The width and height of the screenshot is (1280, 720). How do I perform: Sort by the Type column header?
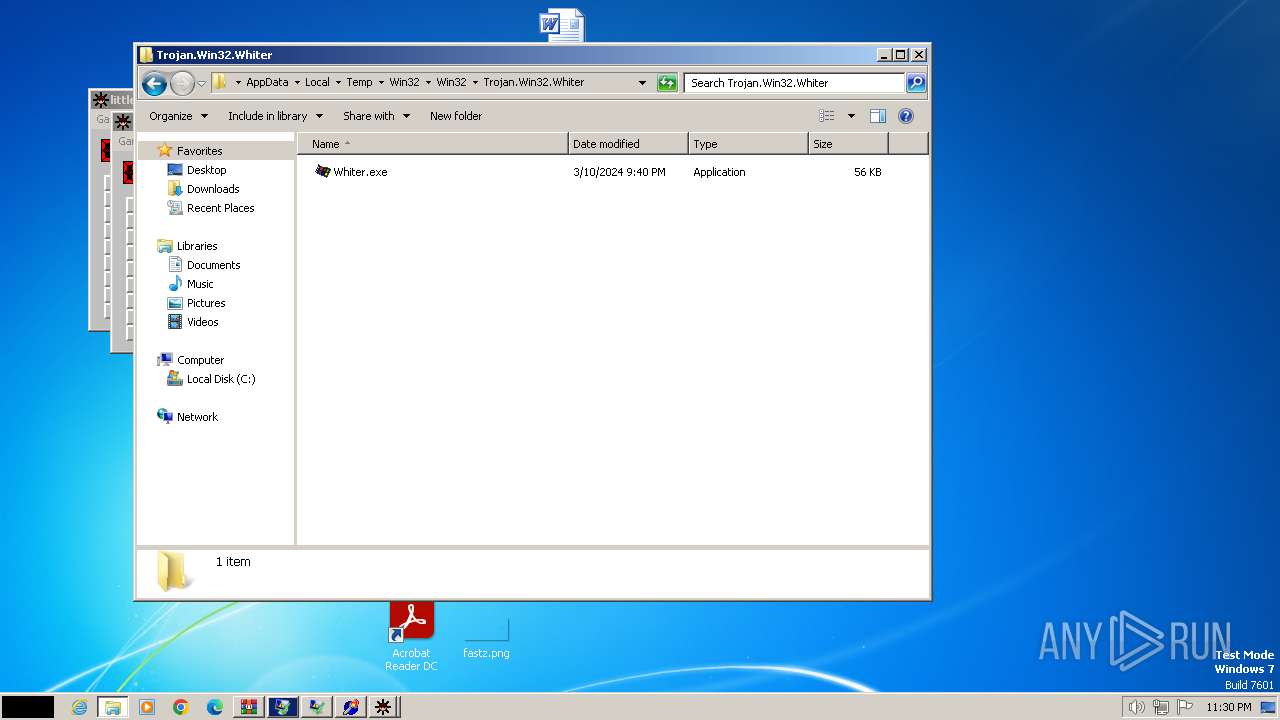(748, 144)
